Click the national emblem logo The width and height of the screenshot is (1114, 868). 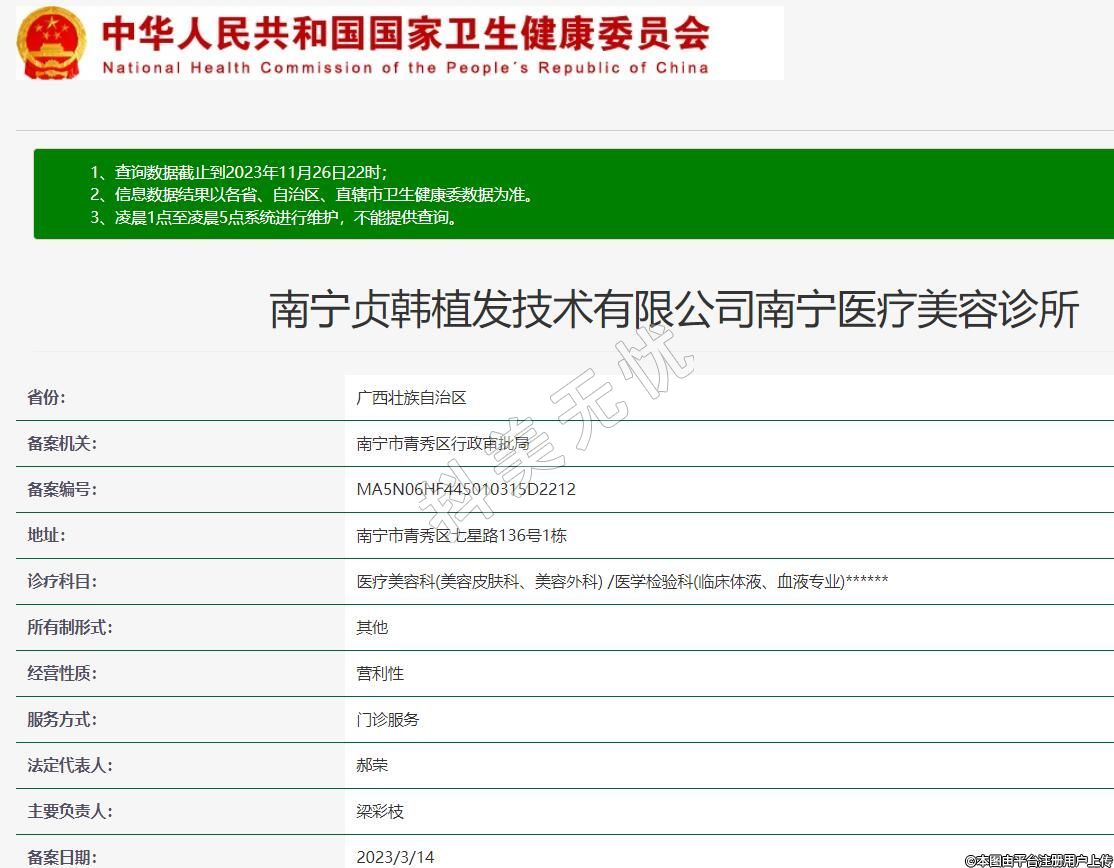click(x=51, y=43)
